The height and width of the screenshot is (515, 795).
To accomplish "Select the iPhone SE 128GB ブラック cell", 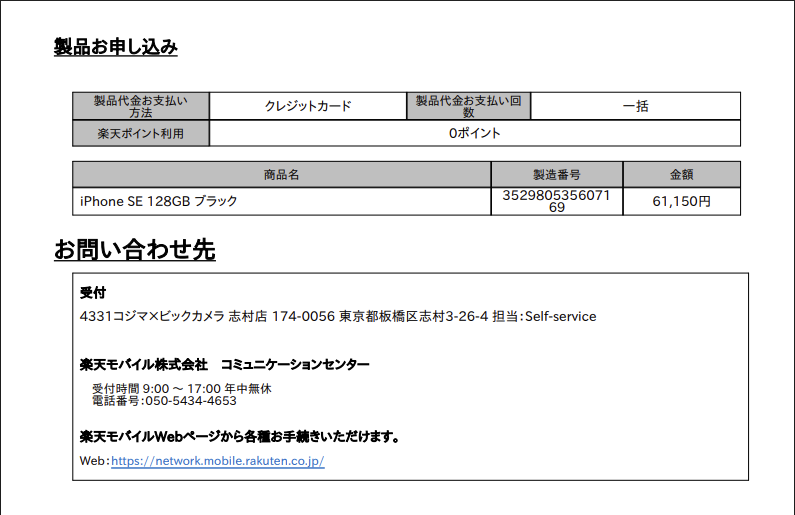I will (x=282, y=201).
